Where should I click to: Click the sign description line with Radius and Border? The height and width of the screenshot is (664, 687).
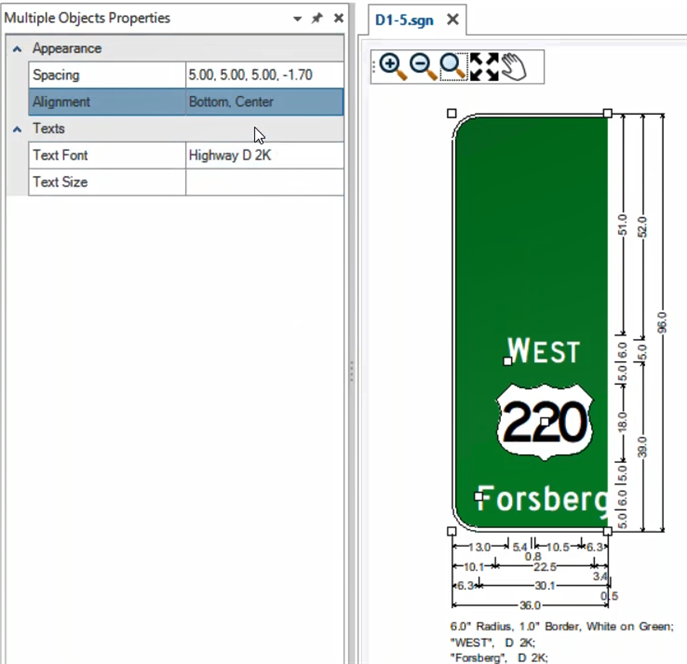point(562,626)
